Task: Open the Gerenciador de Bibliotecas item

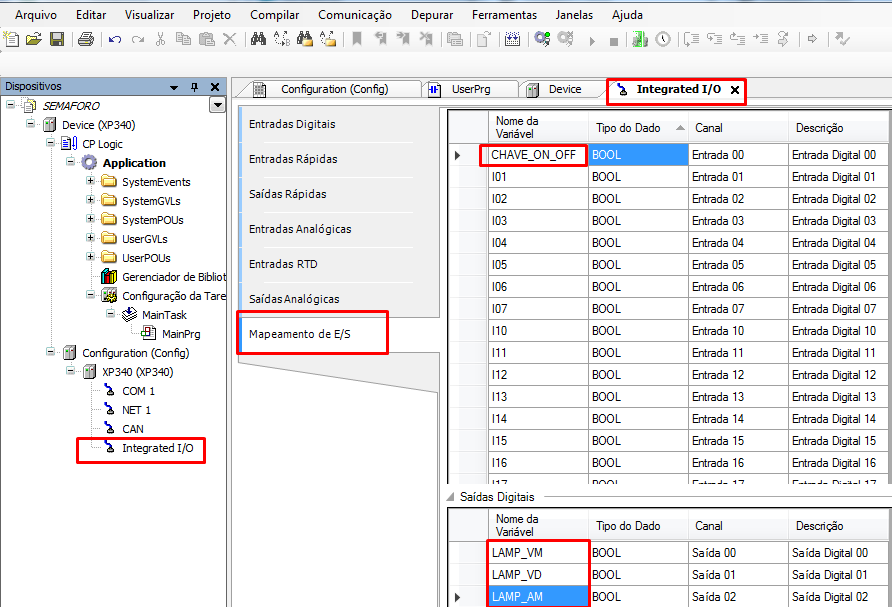Action: point(172,277)
